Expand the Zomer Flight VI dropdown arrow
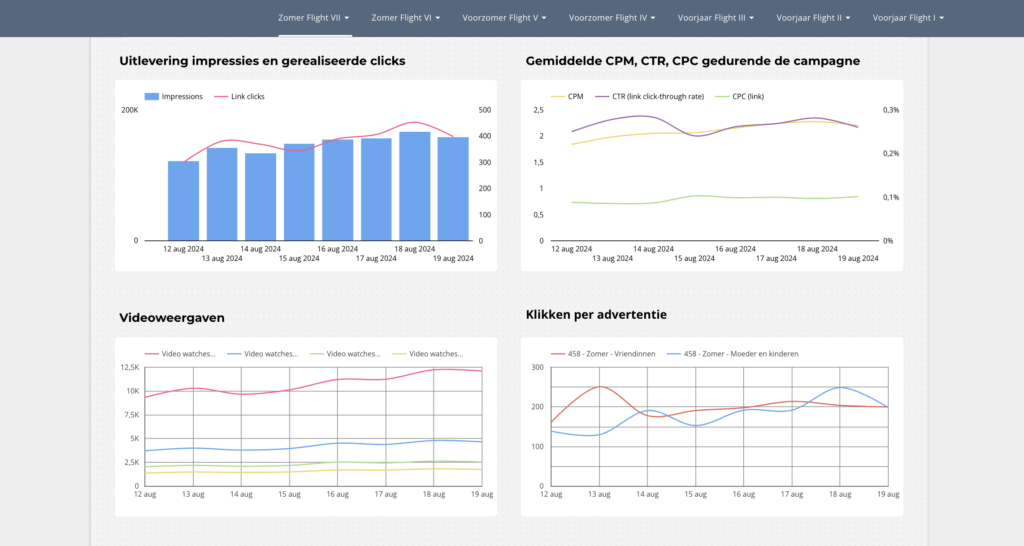The height and width of the screenshot is (546, 1024). pyautogui.click(x=438, y=18)
